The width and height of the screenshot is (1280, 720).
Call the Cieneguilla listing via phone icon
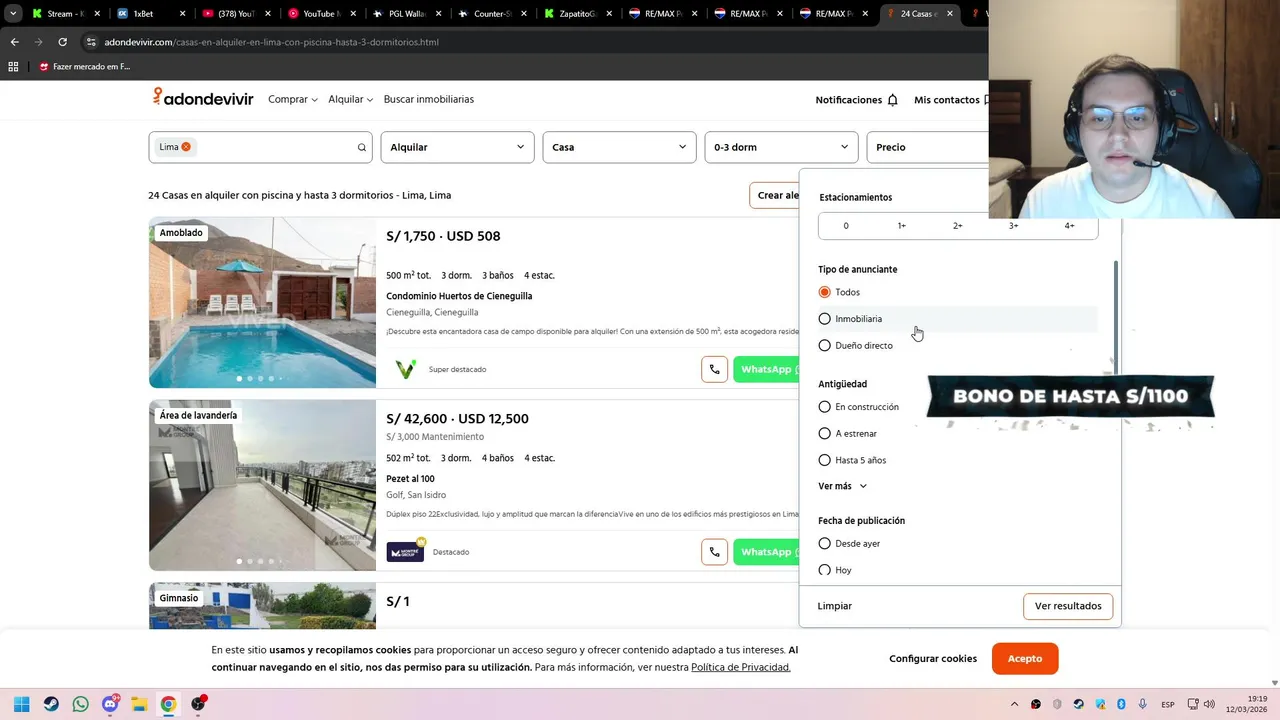pyautogui.click(x=714, y=369)
